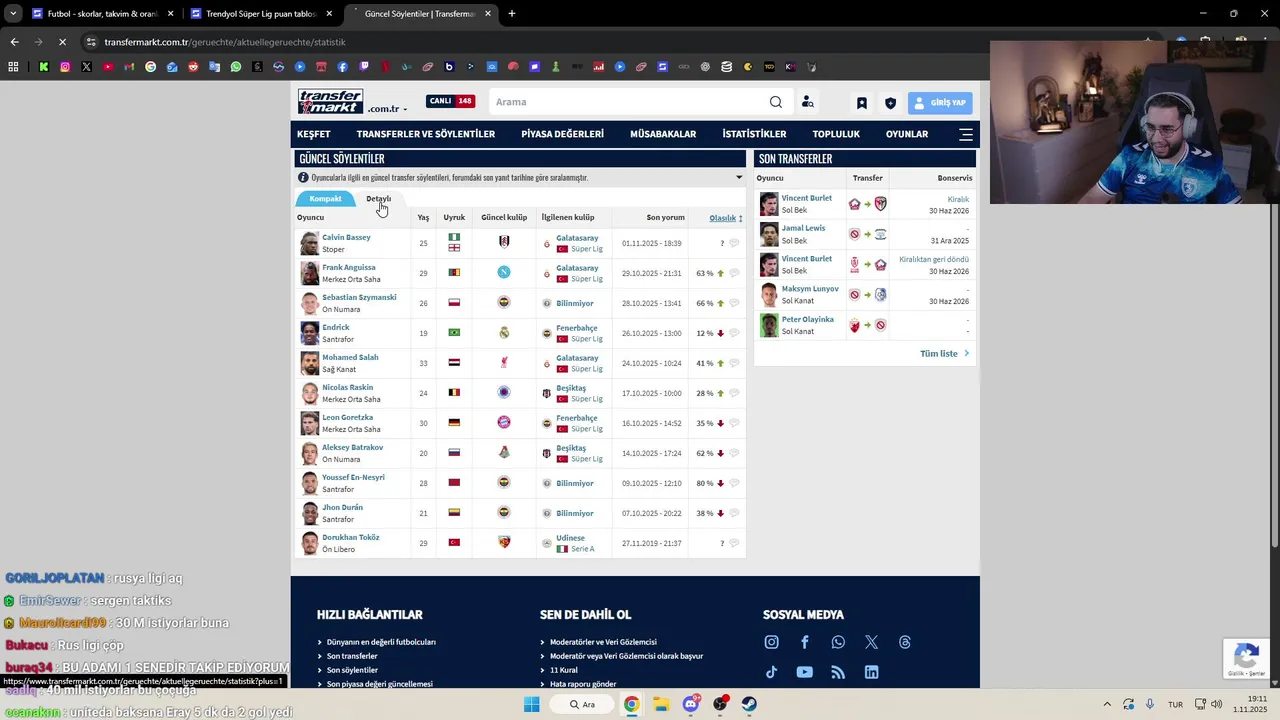The width and height of the screenshot is (1280, 720).
Task: Open the bookmark watchlist icon
Action: click(861, 103)
